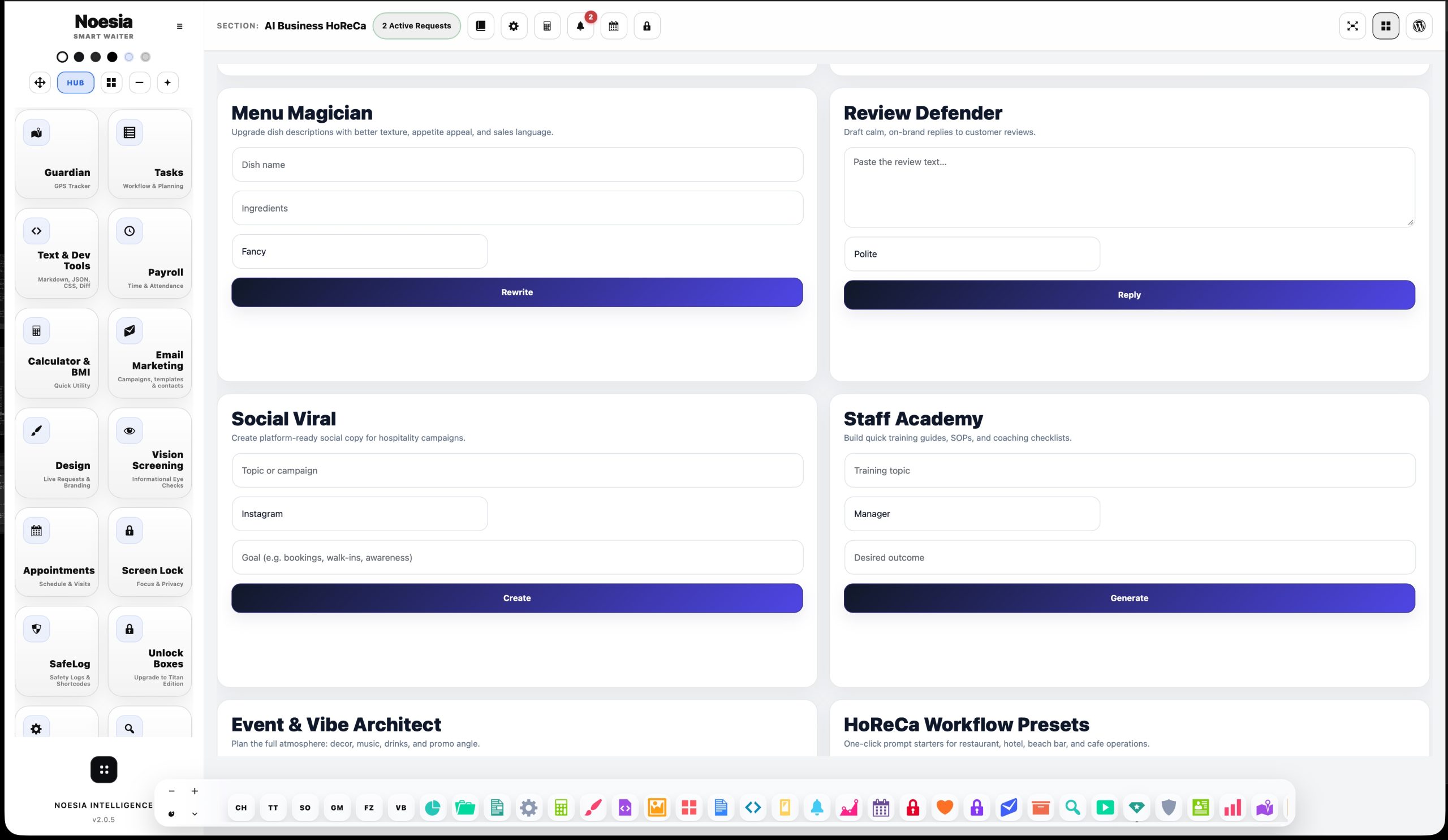Collapse dock with the chevron down arrow
1448x840 pixels.
point(194,813)
